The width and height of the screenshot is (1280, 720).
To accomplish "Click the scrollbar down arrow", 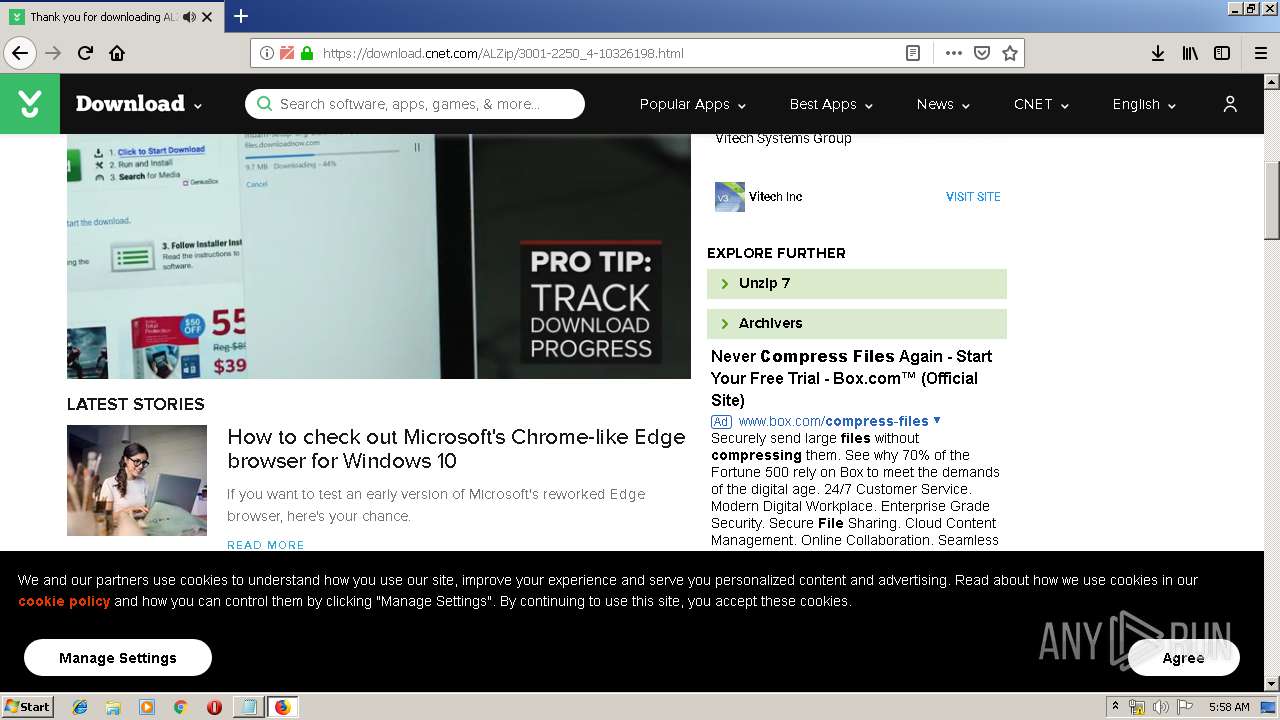I will pos(1272,683).
